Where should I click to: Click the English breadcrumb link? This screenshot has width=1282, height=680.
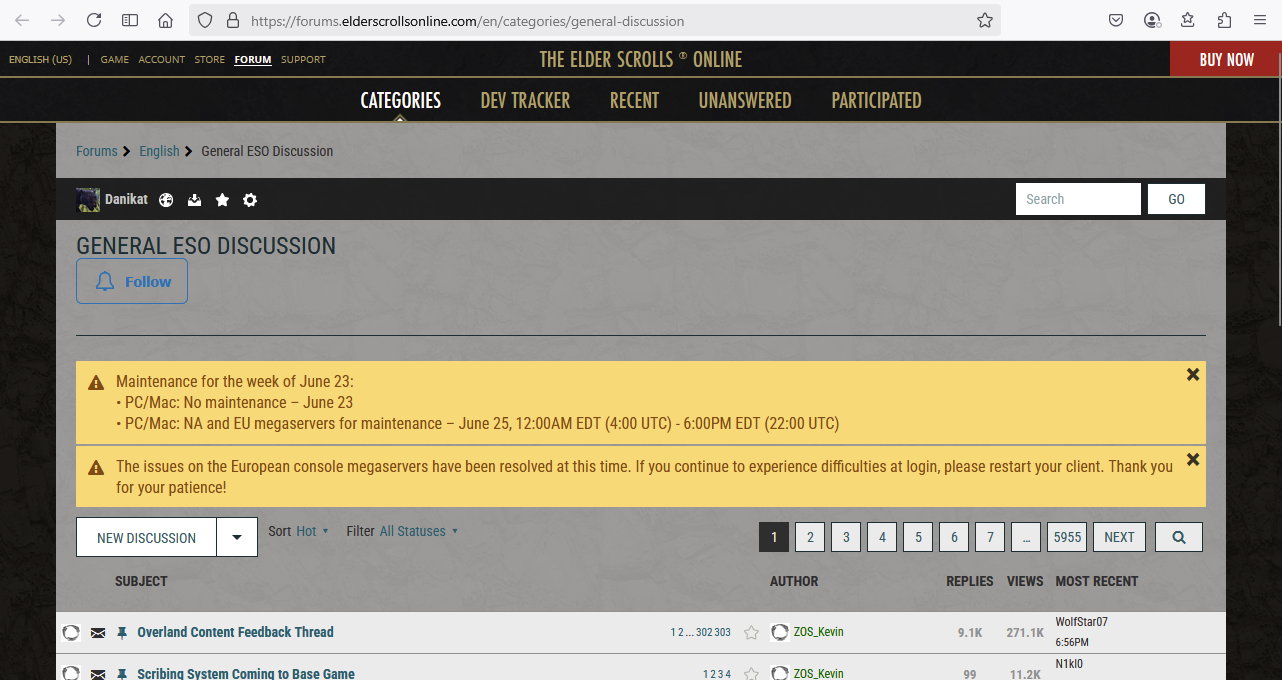click(159, 151)
